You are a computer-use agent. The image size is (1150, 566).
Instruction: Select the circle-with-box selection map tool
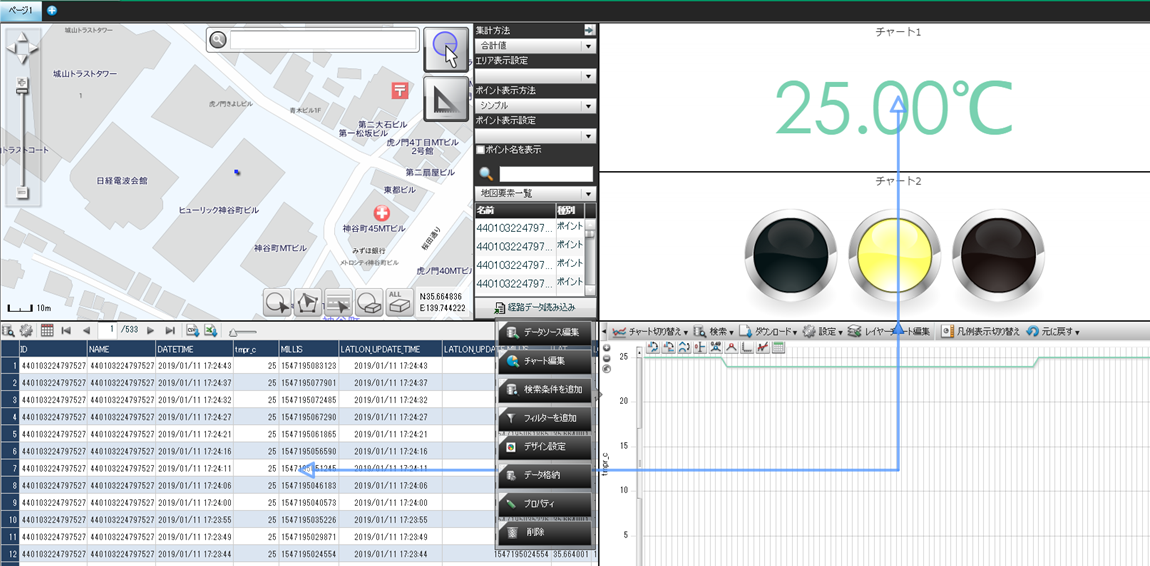point(370,303)
